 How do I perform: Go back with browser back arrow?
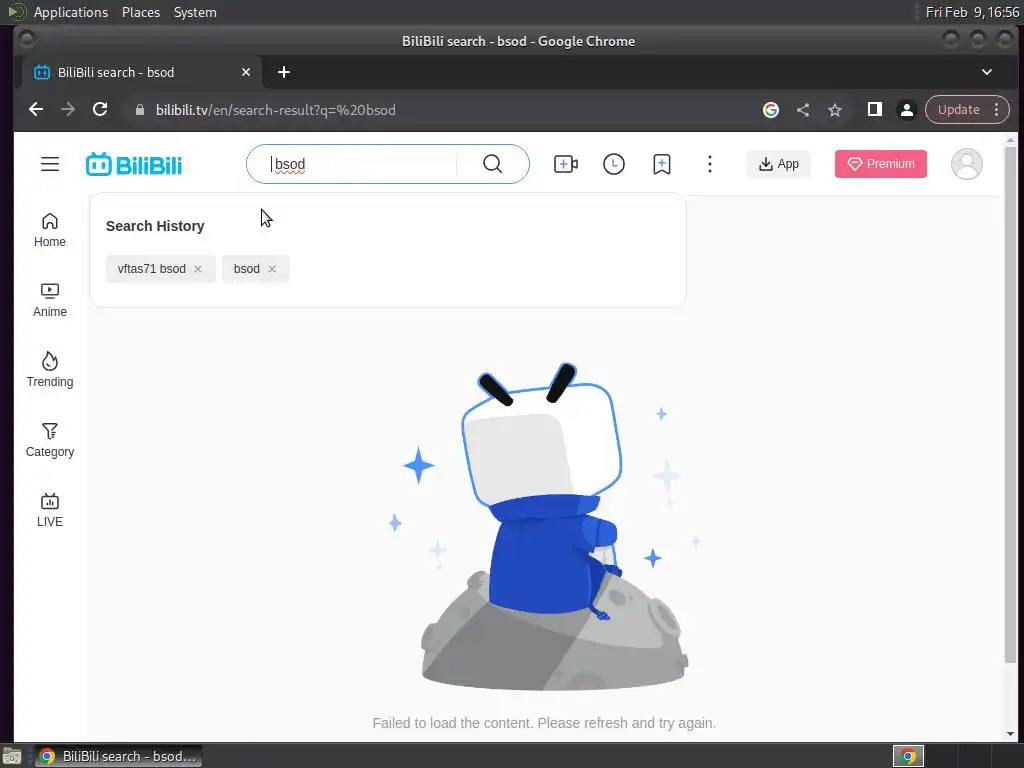(x=36, y=110)
